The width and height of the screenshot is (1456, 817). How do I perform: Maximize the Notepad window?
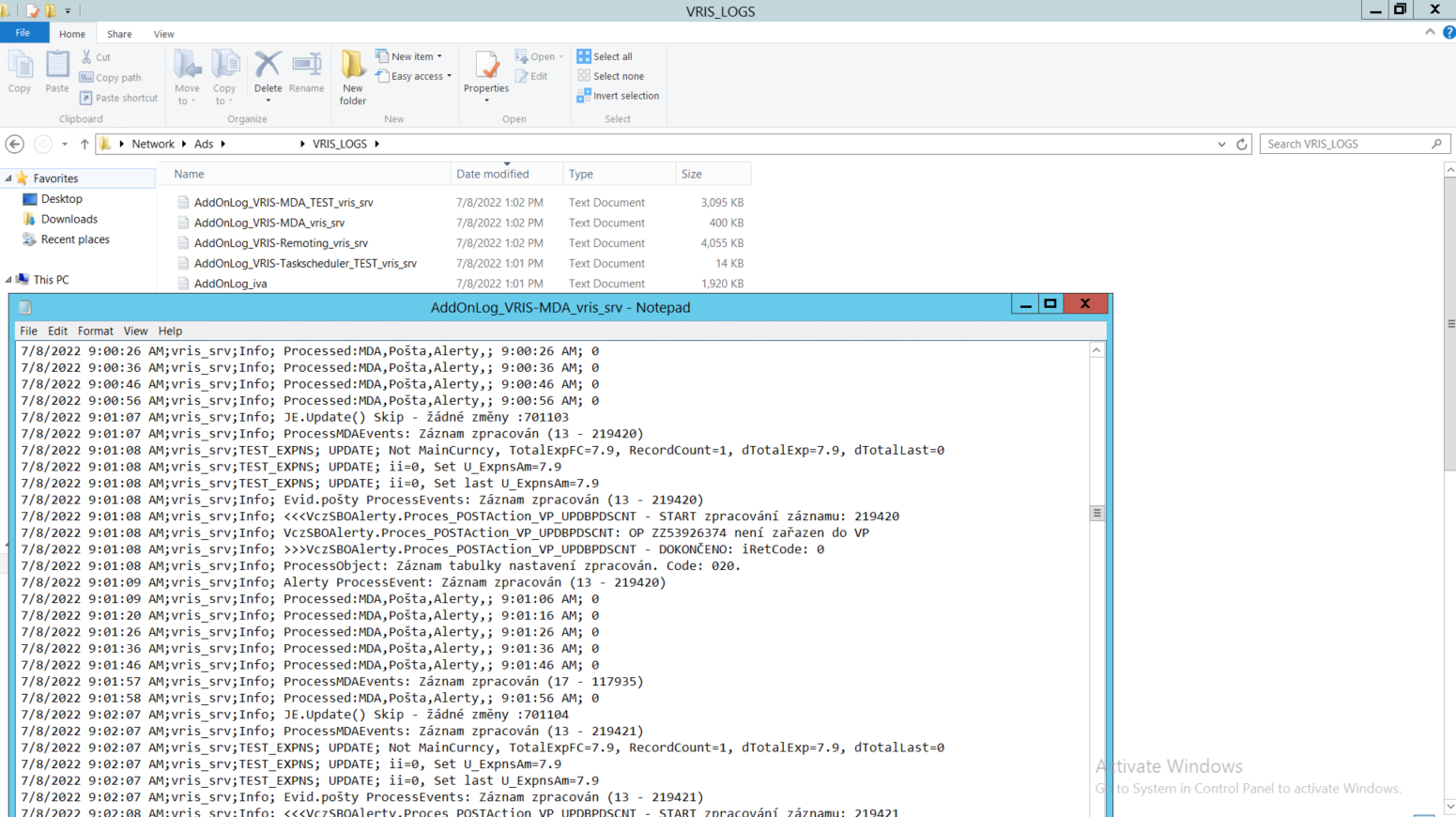(1050, 303)
